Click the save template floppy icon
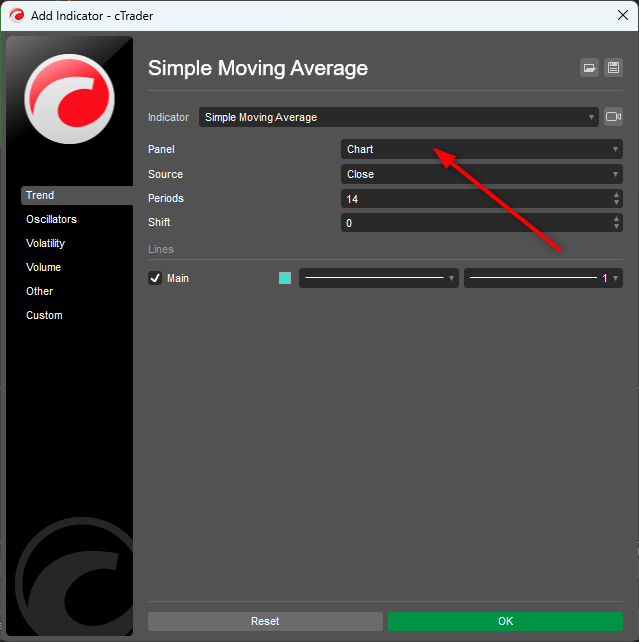 (x=613, y=68)
